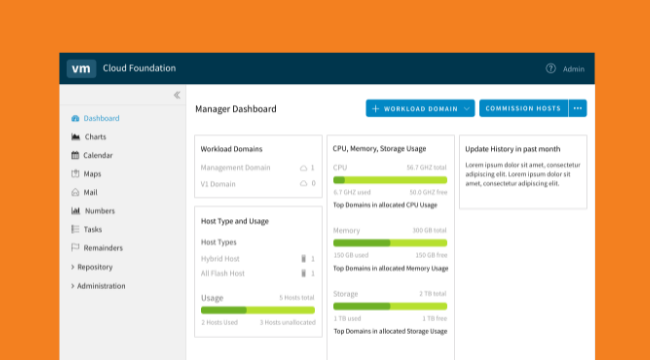The image size is (650, 360).
Task: Click the vm logo in header
Action: [81, 68]
